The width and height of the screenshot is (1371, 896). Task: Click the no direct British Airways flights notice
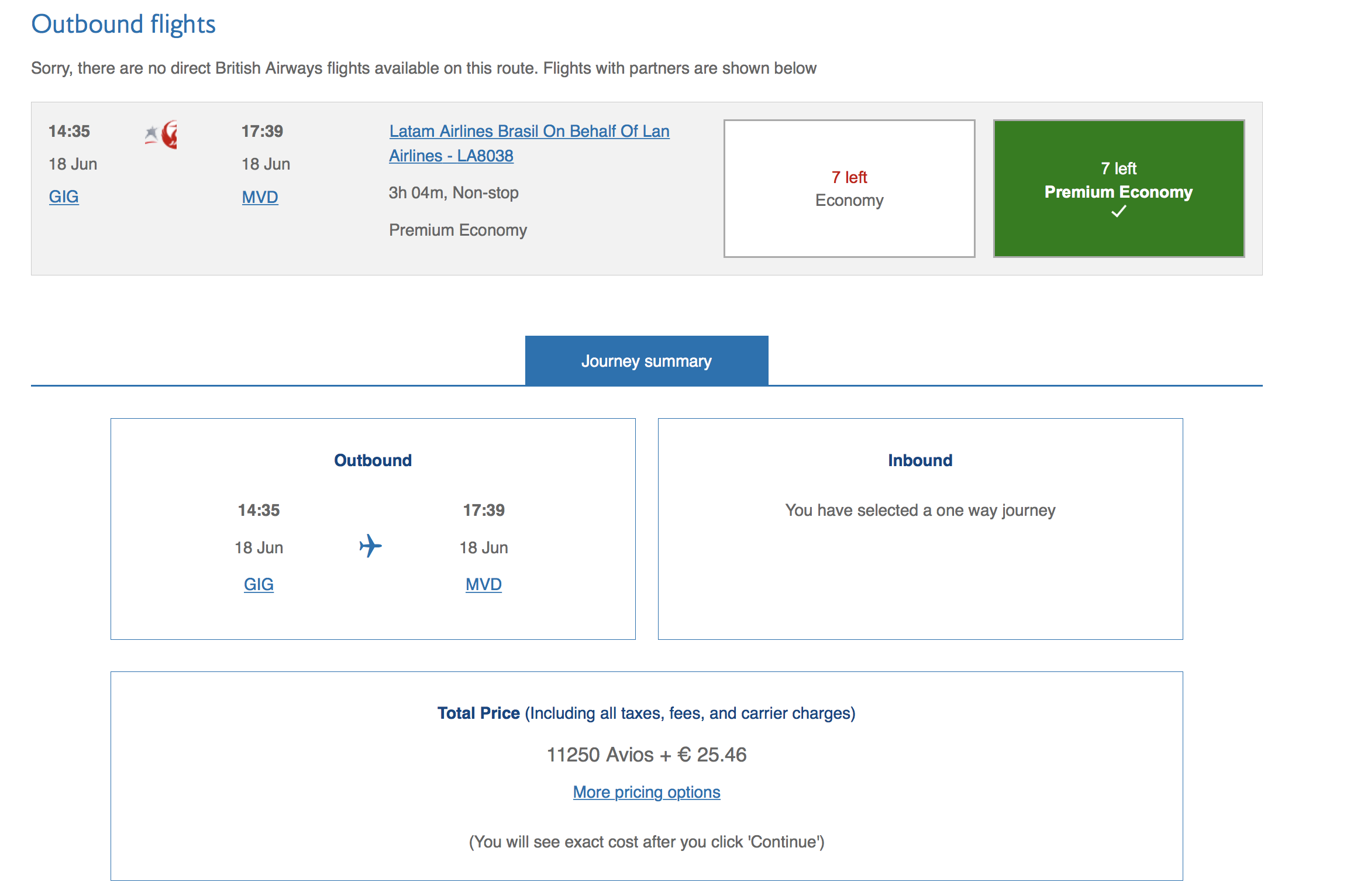423,68
